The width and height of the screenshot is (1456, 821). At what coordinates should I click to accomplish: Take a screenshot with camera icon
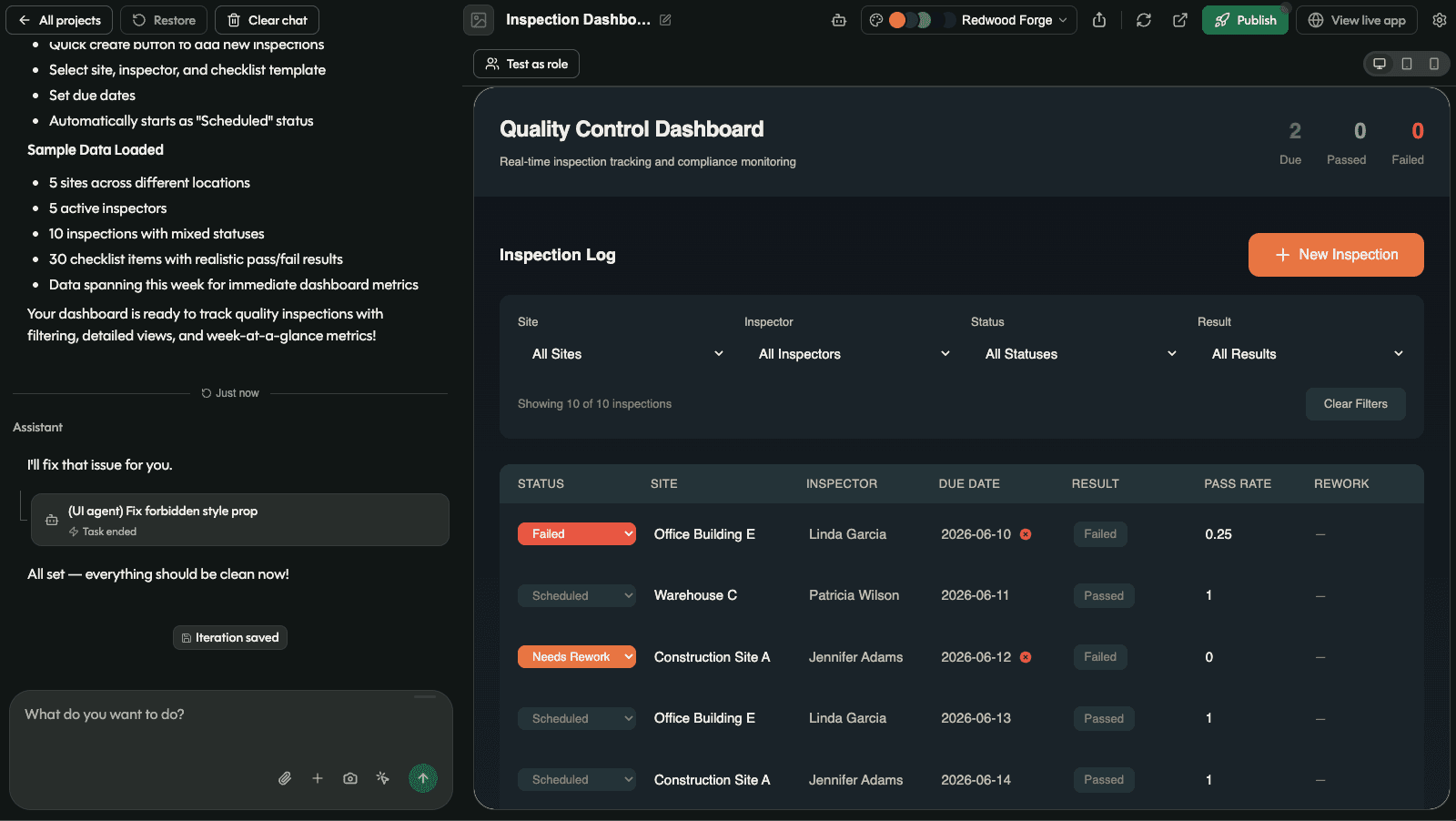coord(350,778)
